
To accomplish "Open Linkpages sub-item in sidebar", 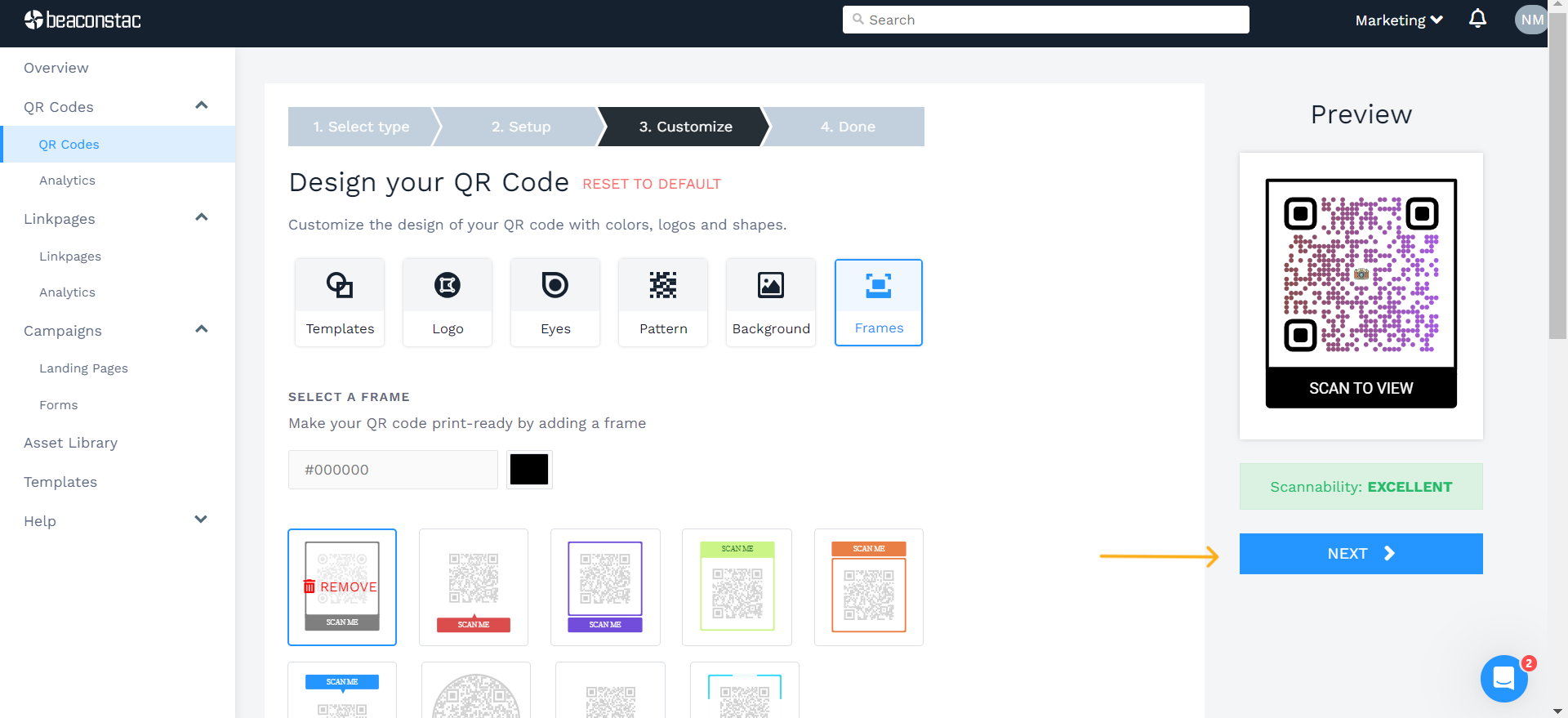I will (x=70, y=256).
